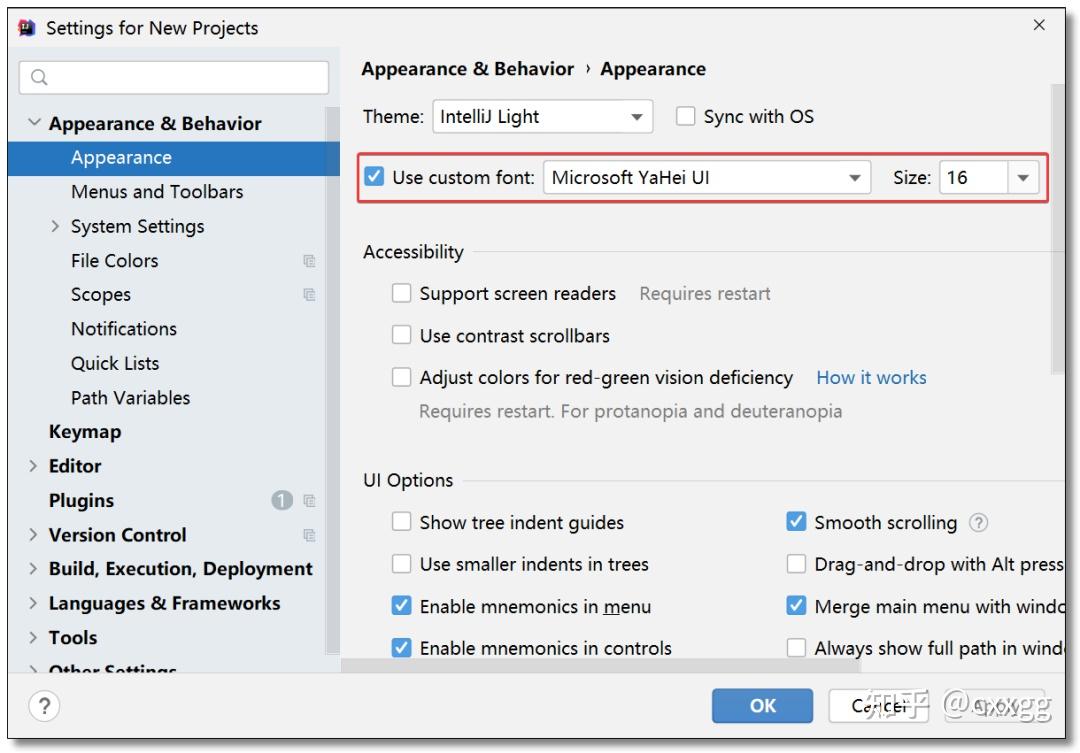Viewport: 1080px width, 753px height.
Task: Click the OK button
Action: click(x=762, y=705)
